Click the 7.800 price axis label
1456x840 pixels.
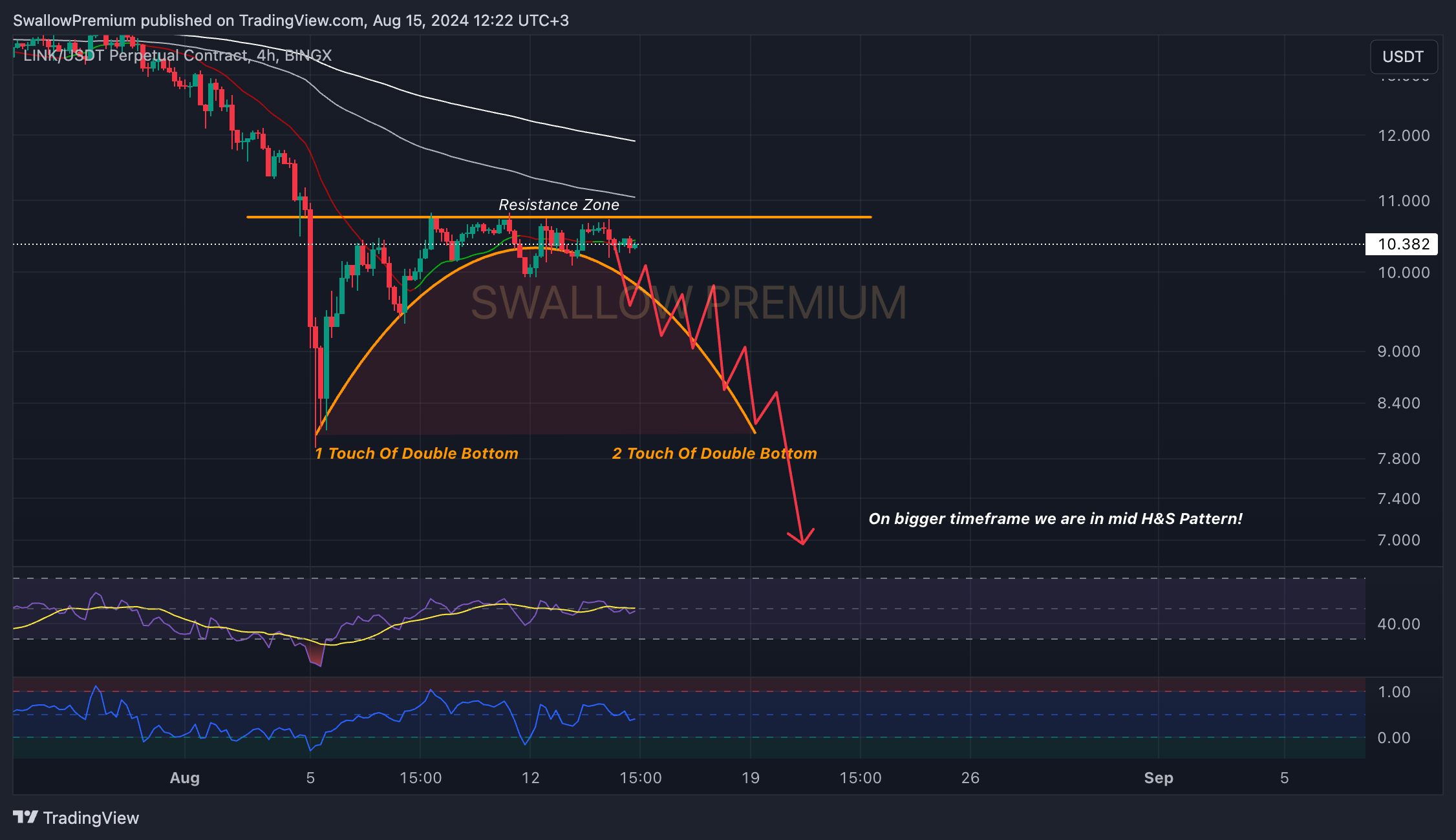[x=1399, y=459]
